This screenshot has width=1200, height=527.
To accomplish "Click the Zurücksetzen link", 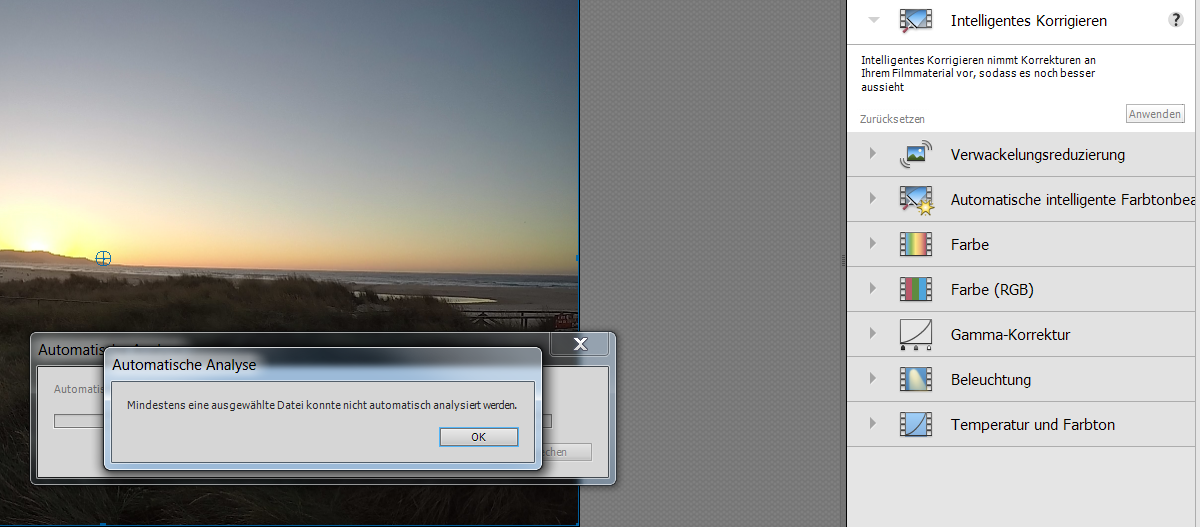I will click(893, 119).
